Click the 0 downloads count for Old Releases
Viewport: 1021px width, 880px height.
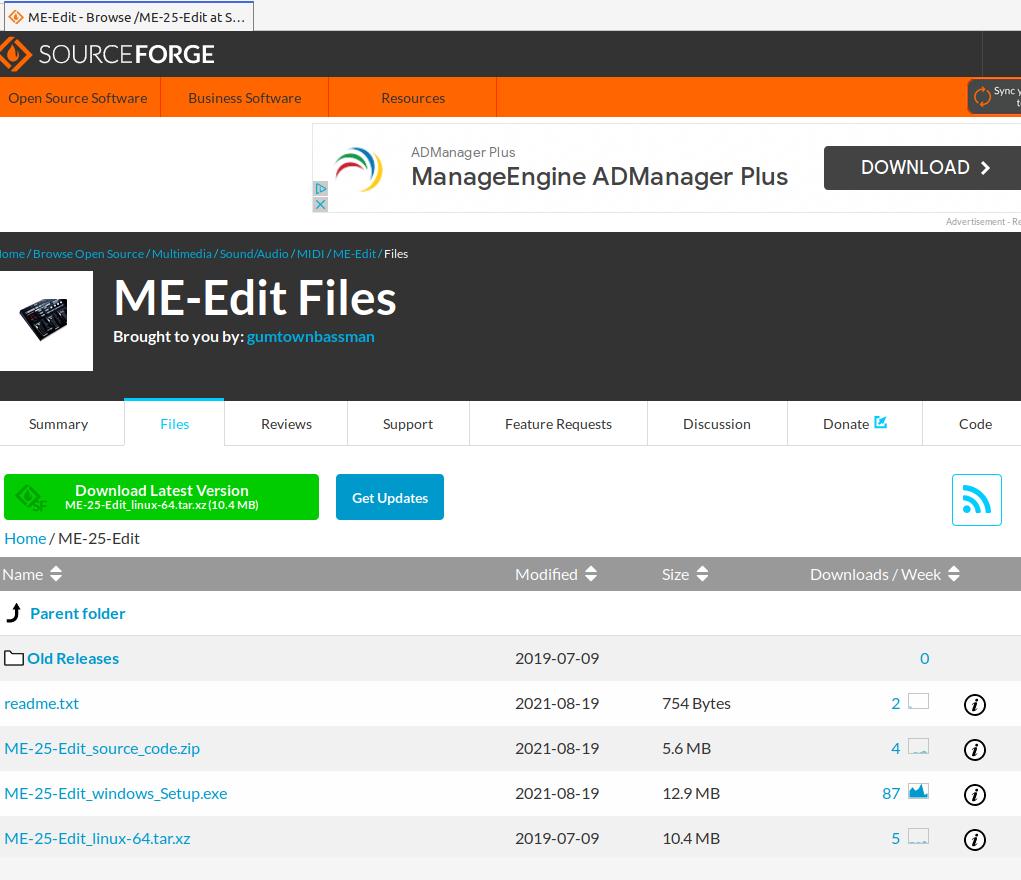pyautogui.click(x=924, y=659)
